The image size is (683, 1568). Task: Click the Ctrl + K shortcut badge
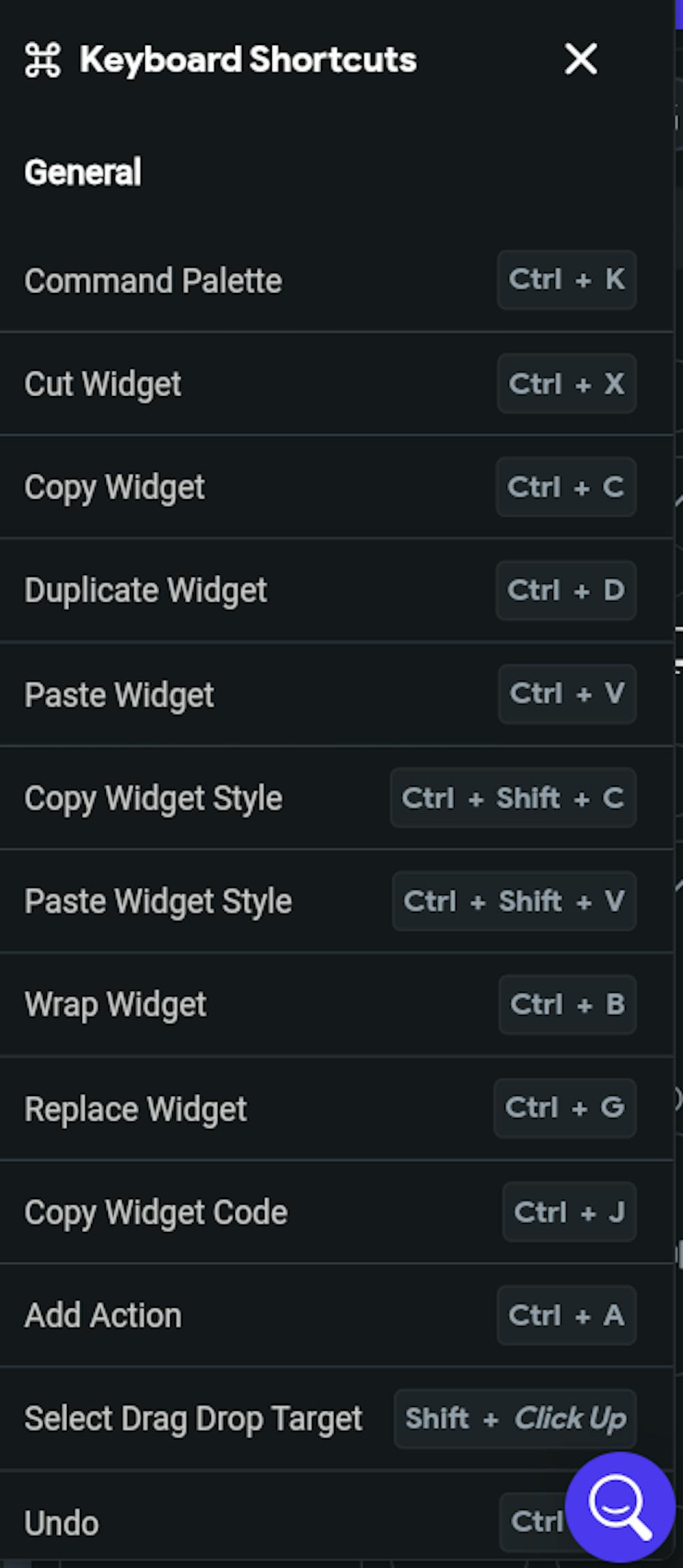tap(566, 280)
